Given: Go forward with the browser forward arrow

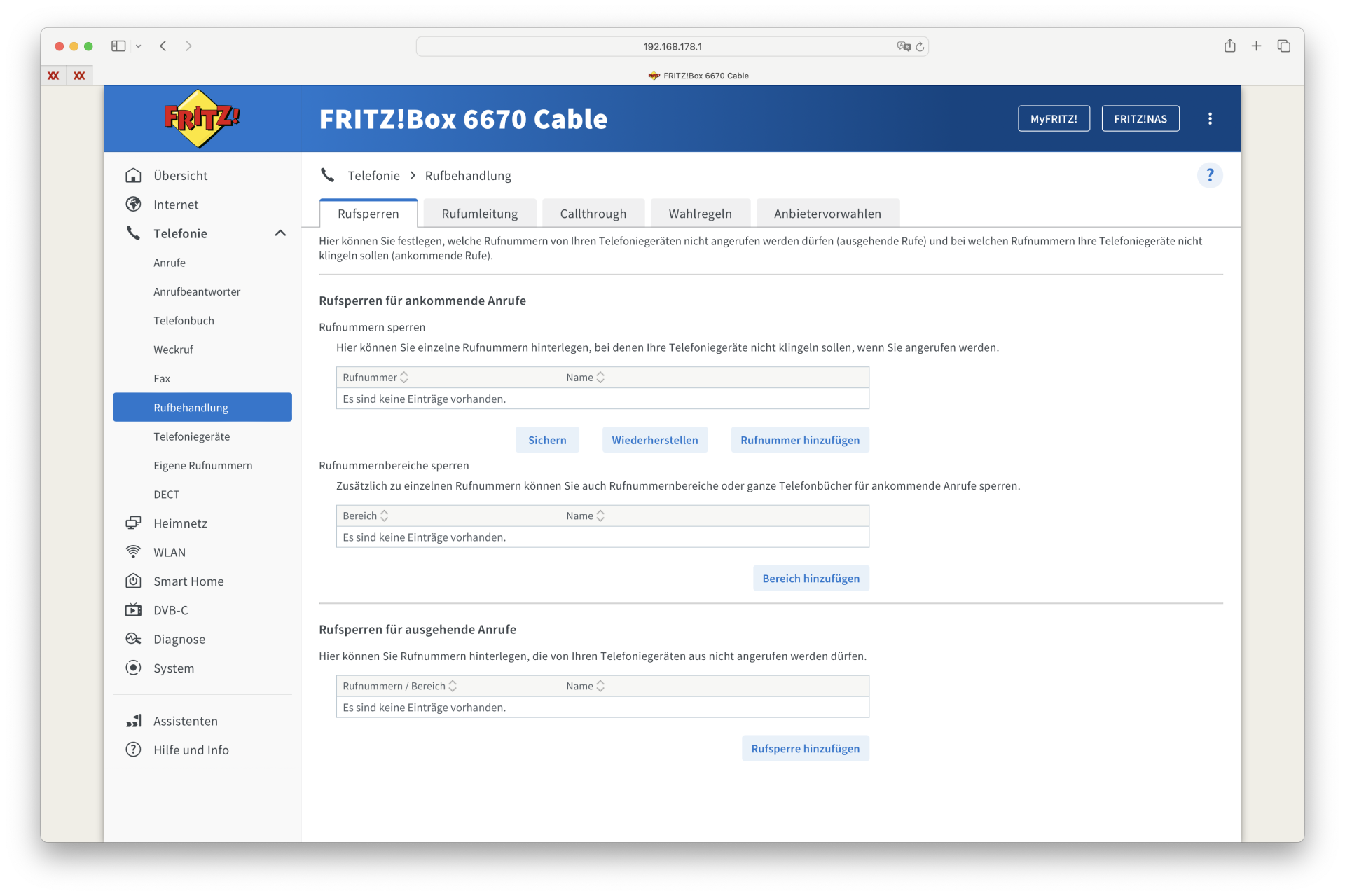Looking at the screenshot, I should [x=188, y=46].
